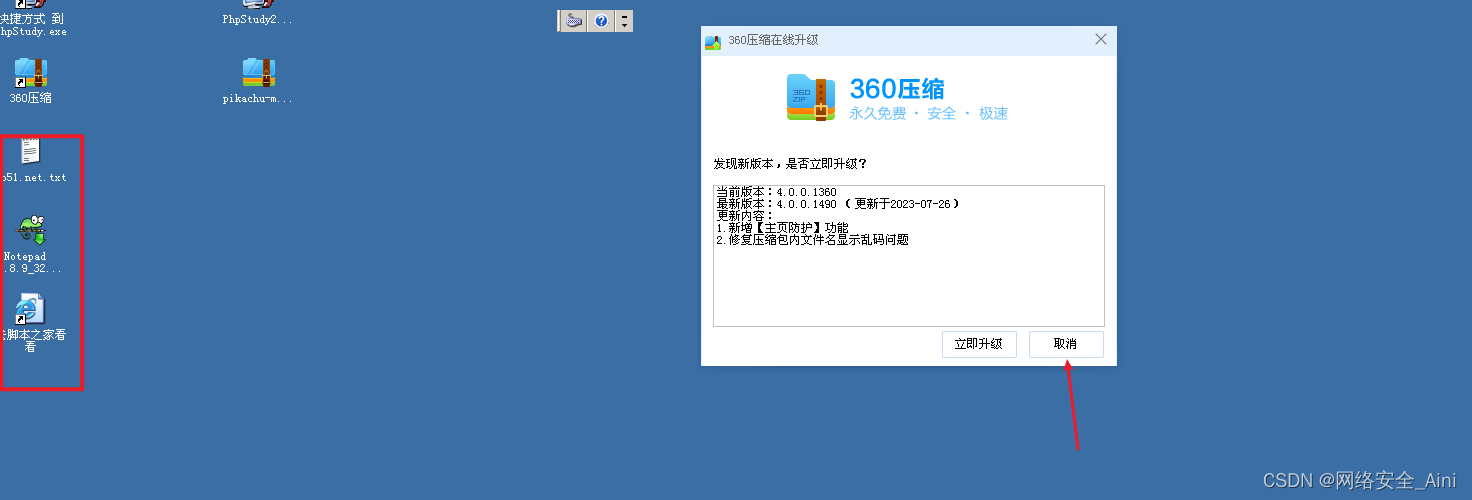Image resolution: width=1472 pixels, height=500 pixels.
Task: Click the 当前版本：4.0.0.1360 line
Action: (x=776, y=192)
